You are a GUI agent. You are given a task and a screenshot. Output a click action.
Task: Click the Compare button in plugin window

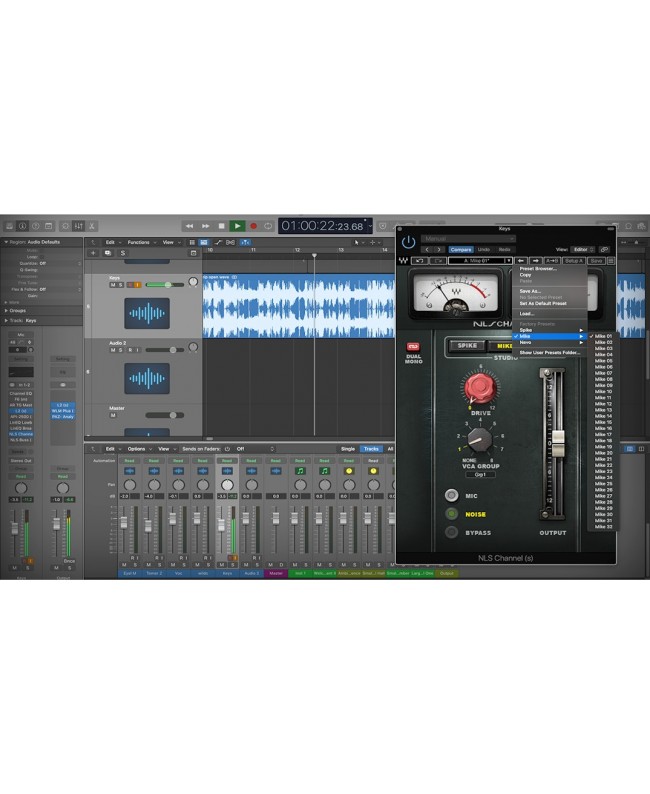[x=461, y=250]
